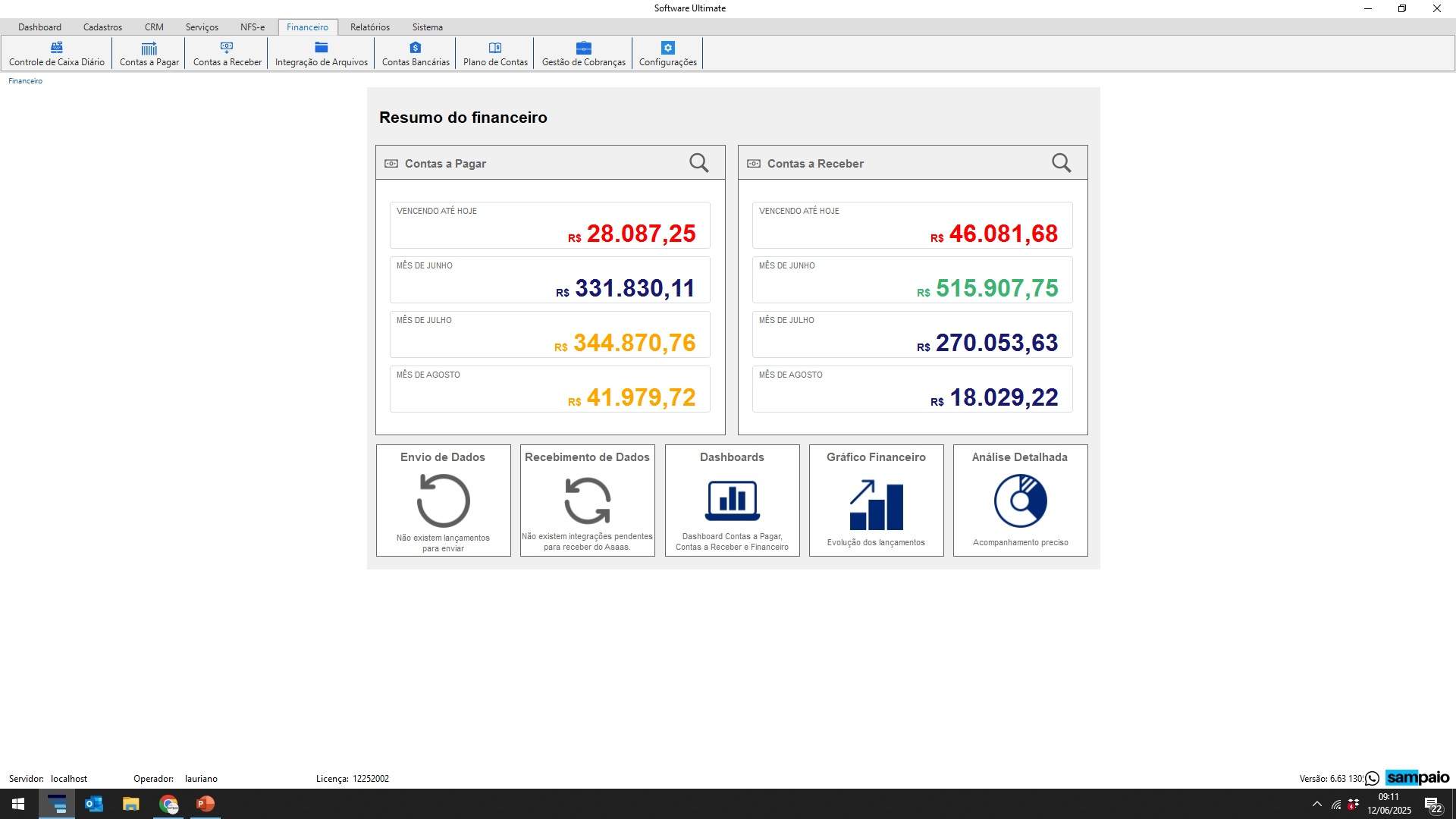The width and height of the screenshot is (1456, 819).
Task: Open Gestão de Cobranças briefcase icon
Action: pos(583,48)
